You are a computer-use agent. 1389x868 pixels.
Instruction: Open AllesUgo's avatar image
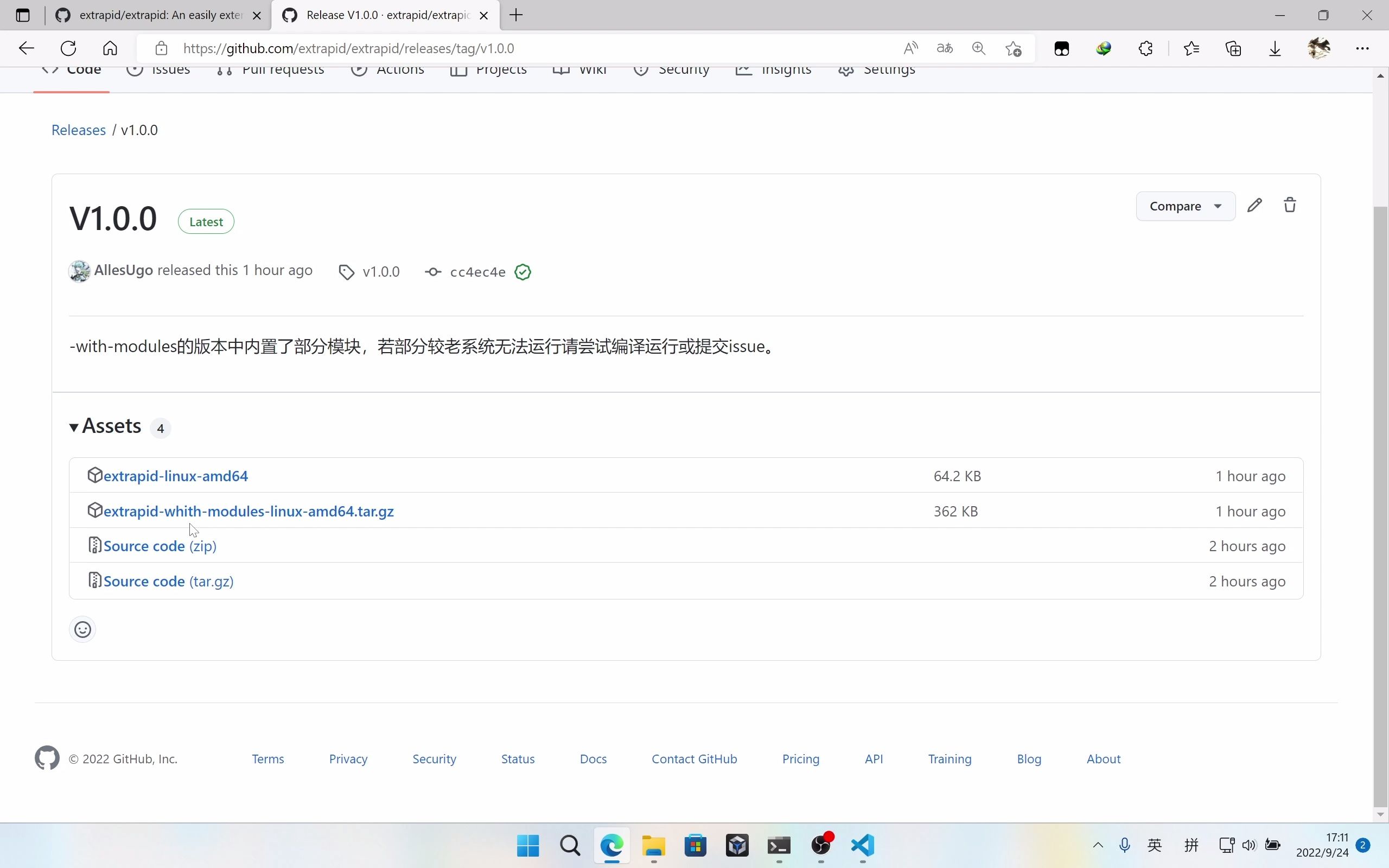(x=79, y=271)
